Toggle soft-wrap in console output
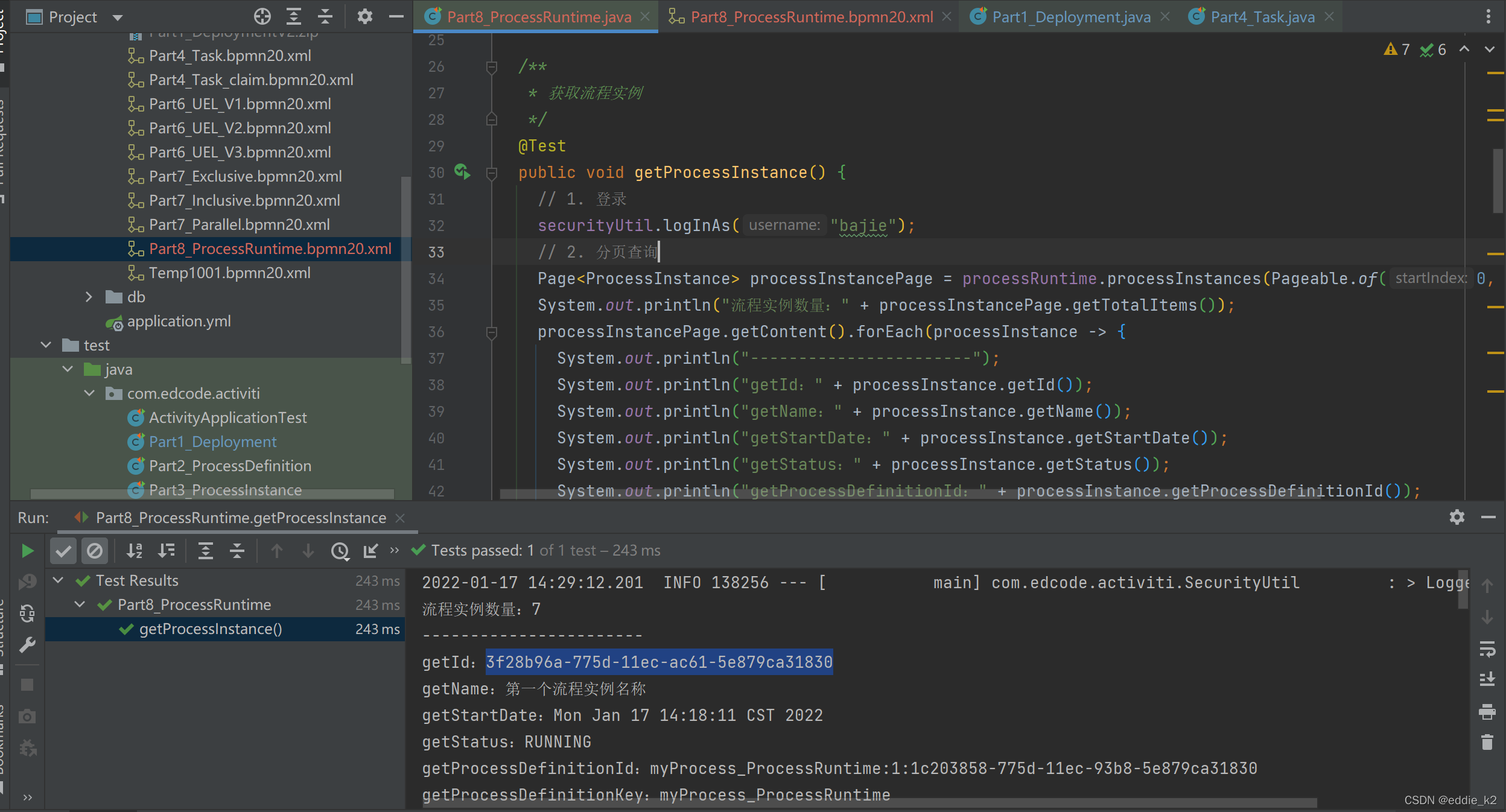This screenshot has width=1506, height=812. pos(1487,649)
